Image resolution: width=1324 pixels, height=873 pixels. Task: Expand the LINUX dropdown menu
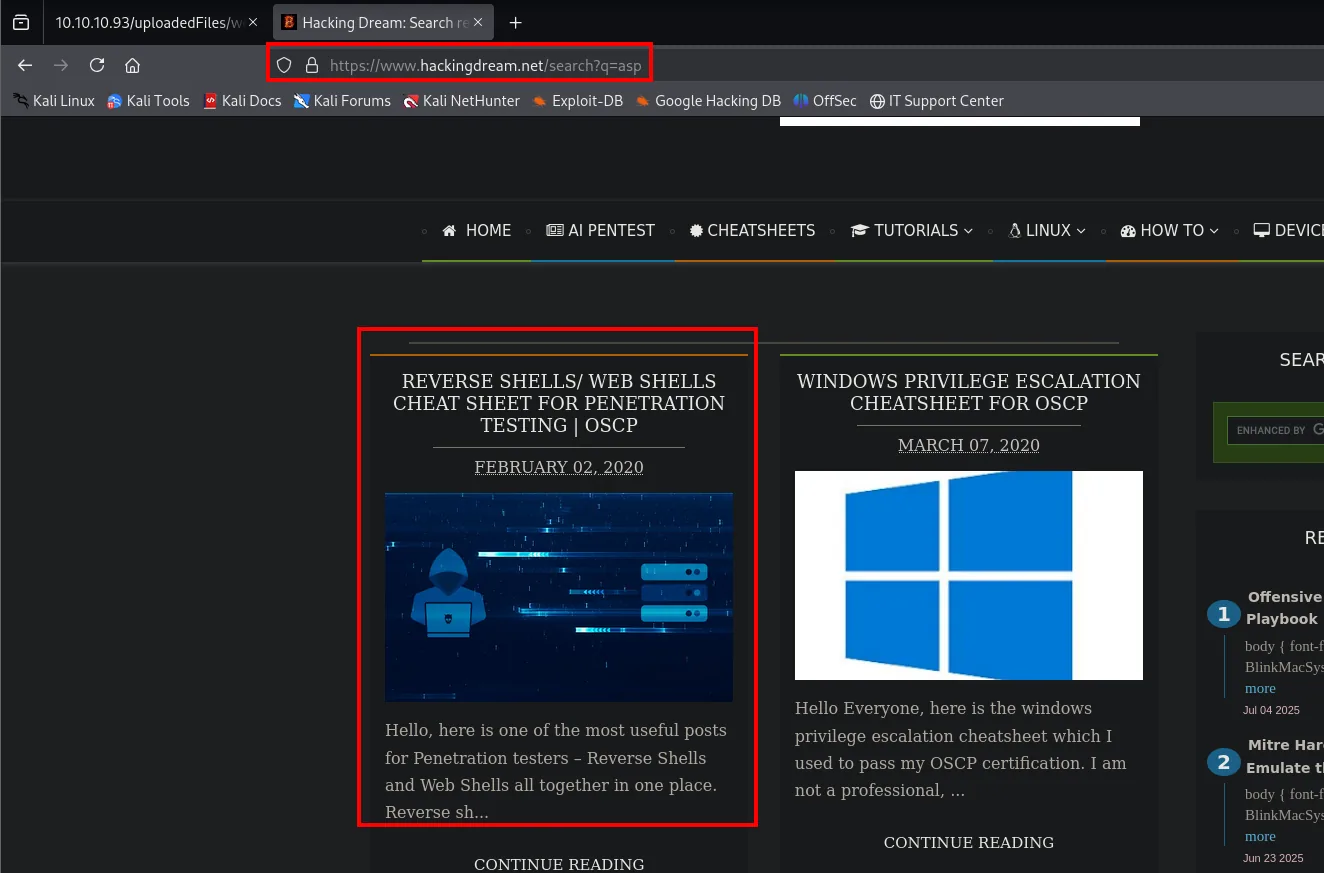tap(1047, 230)
